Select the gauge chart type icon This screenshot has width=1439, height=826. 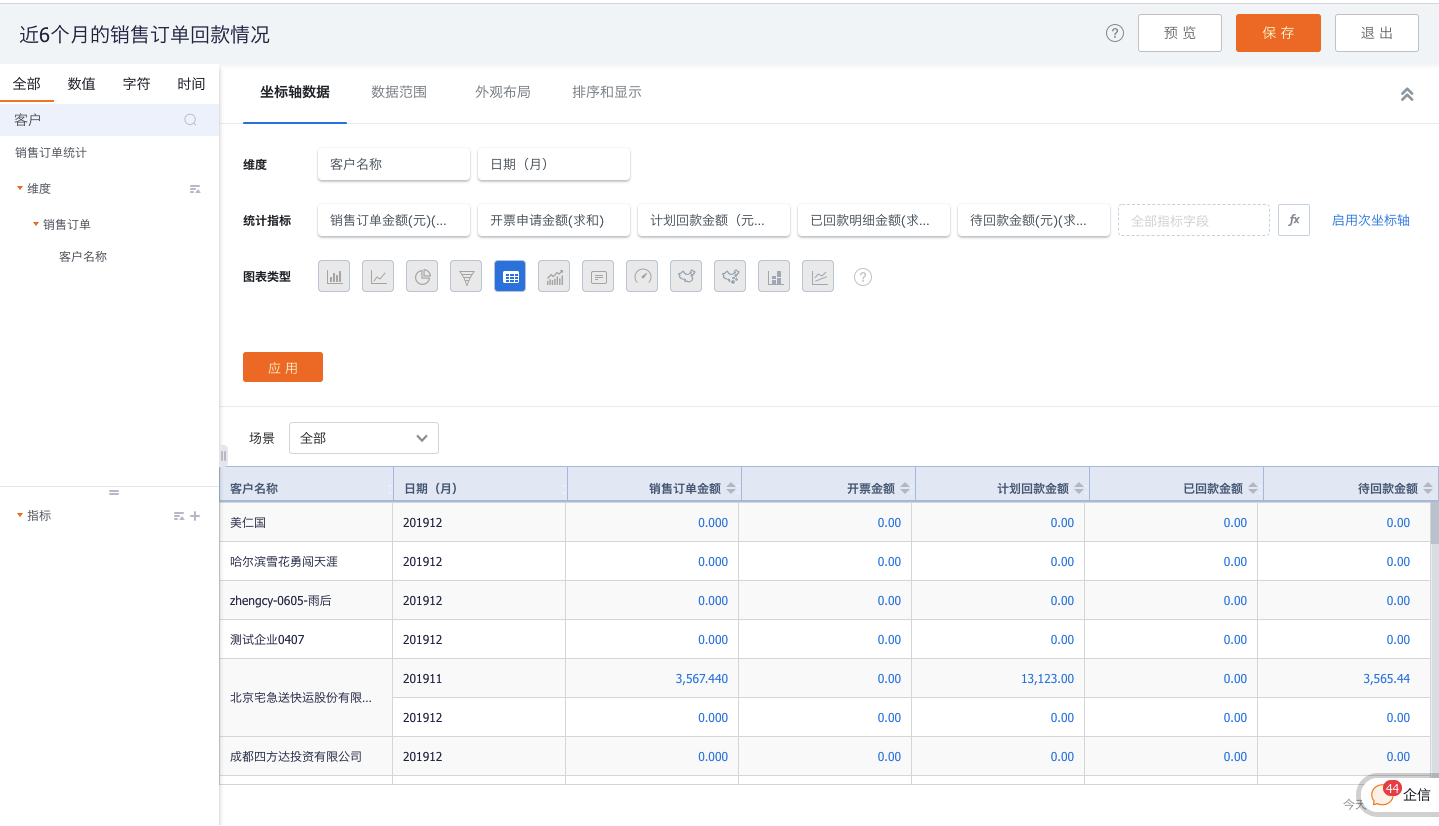(642, 277)
